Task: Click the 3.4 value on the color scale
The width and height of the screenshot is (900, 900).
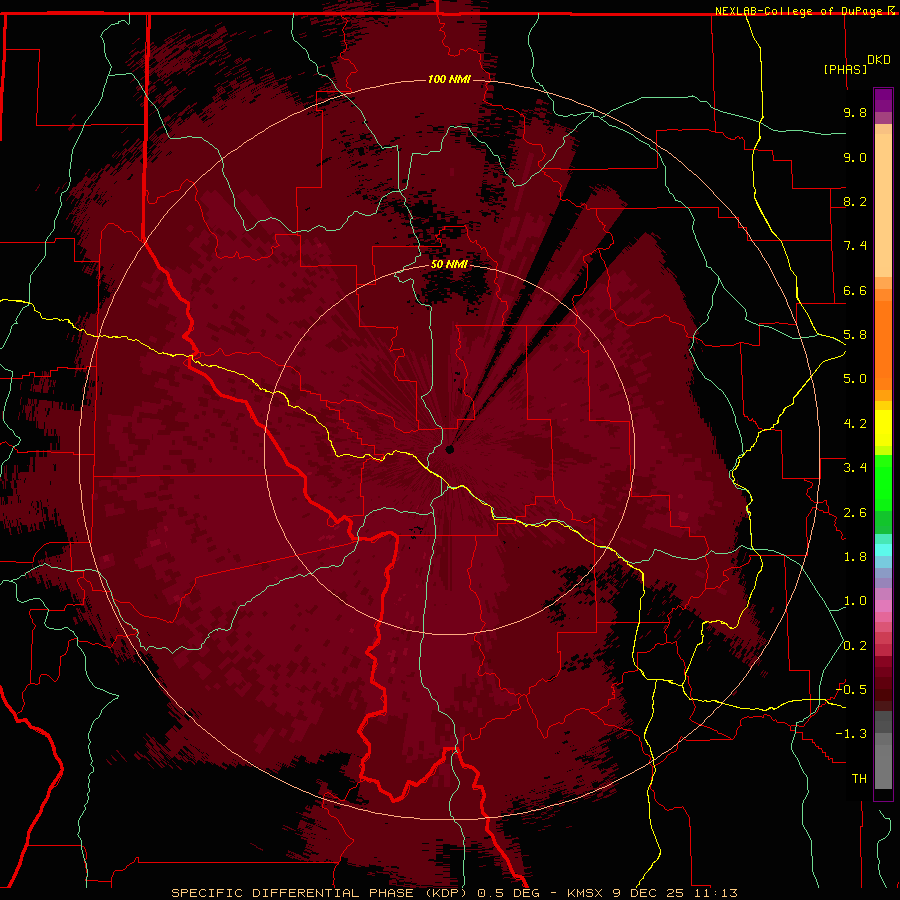Action: pos(855,468)
